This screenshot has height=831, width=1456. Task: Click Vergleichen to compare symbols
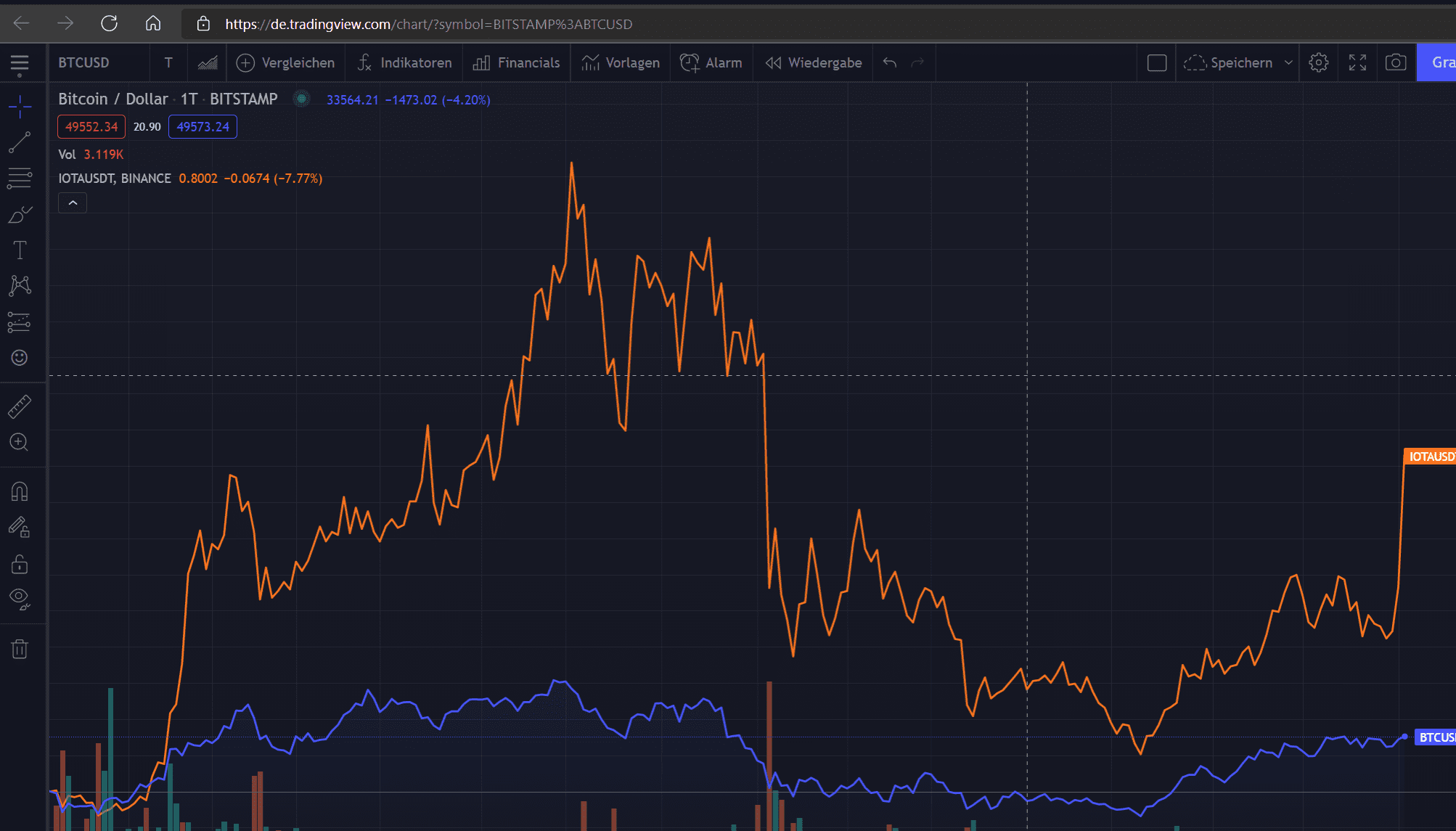[286, 62]
